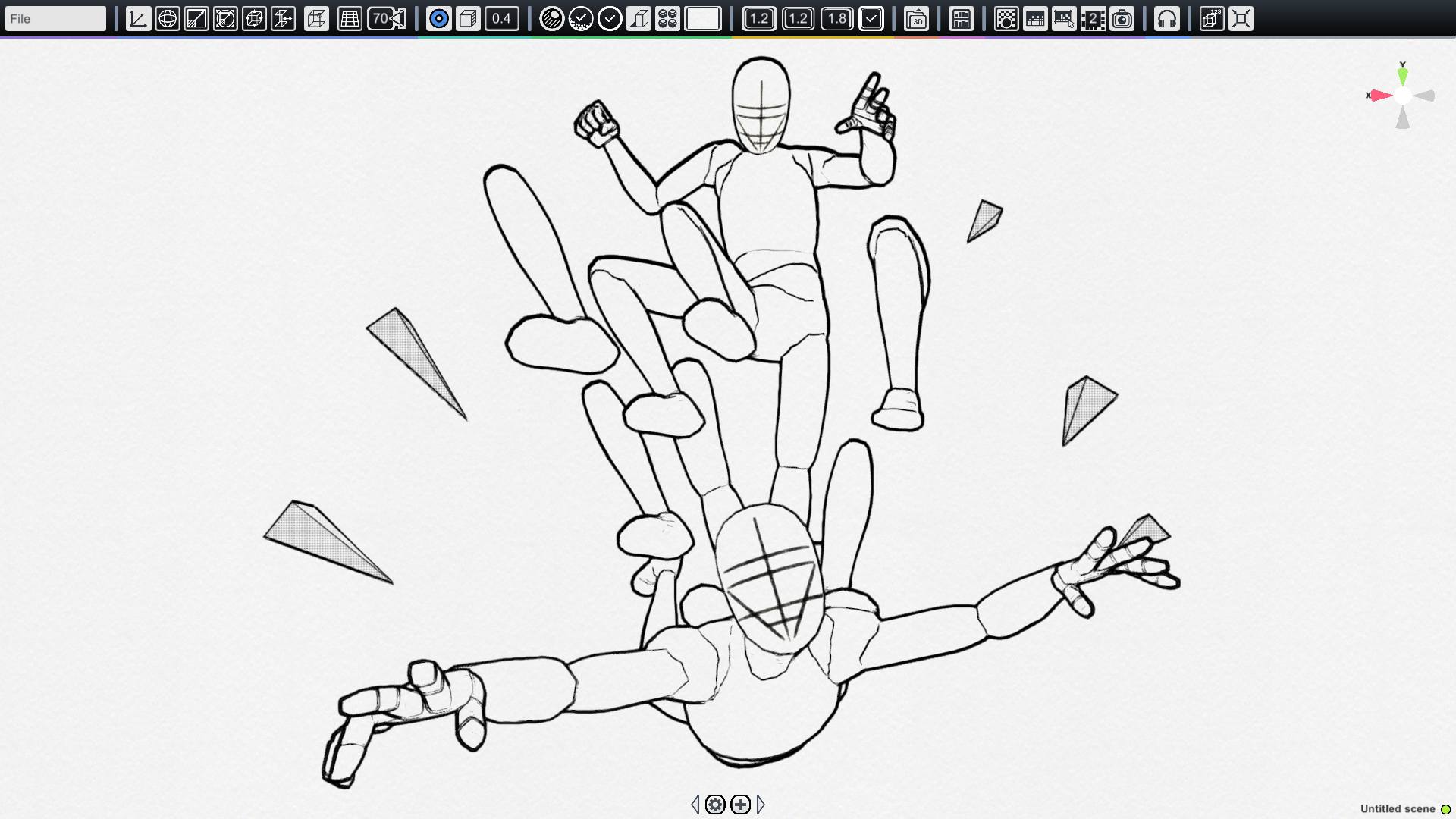Select the halftone dithering effect icon
The width and height of the screenshot is (1456, 819).
pyautogui.click(x=1007, y=19)
